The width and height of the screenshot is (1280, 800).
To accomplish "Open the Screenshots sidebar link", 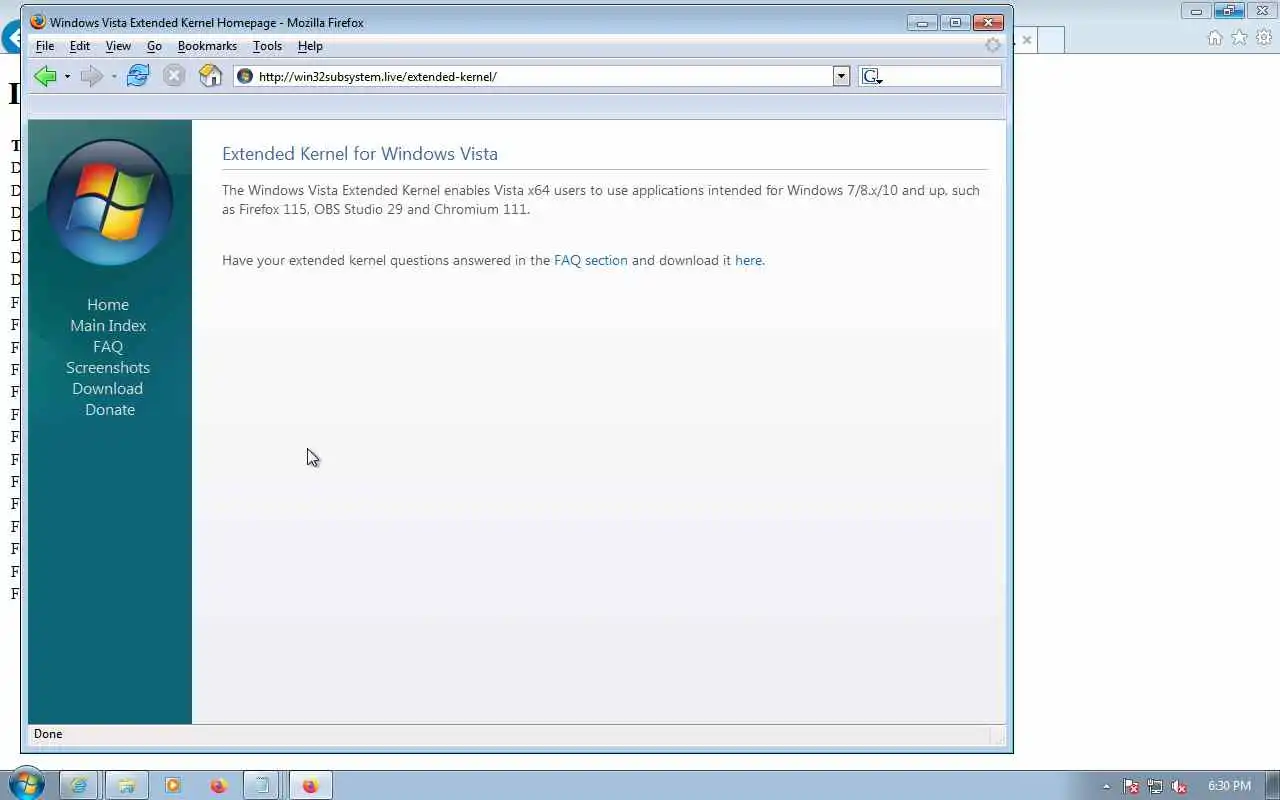I will [x=108, y=368].
